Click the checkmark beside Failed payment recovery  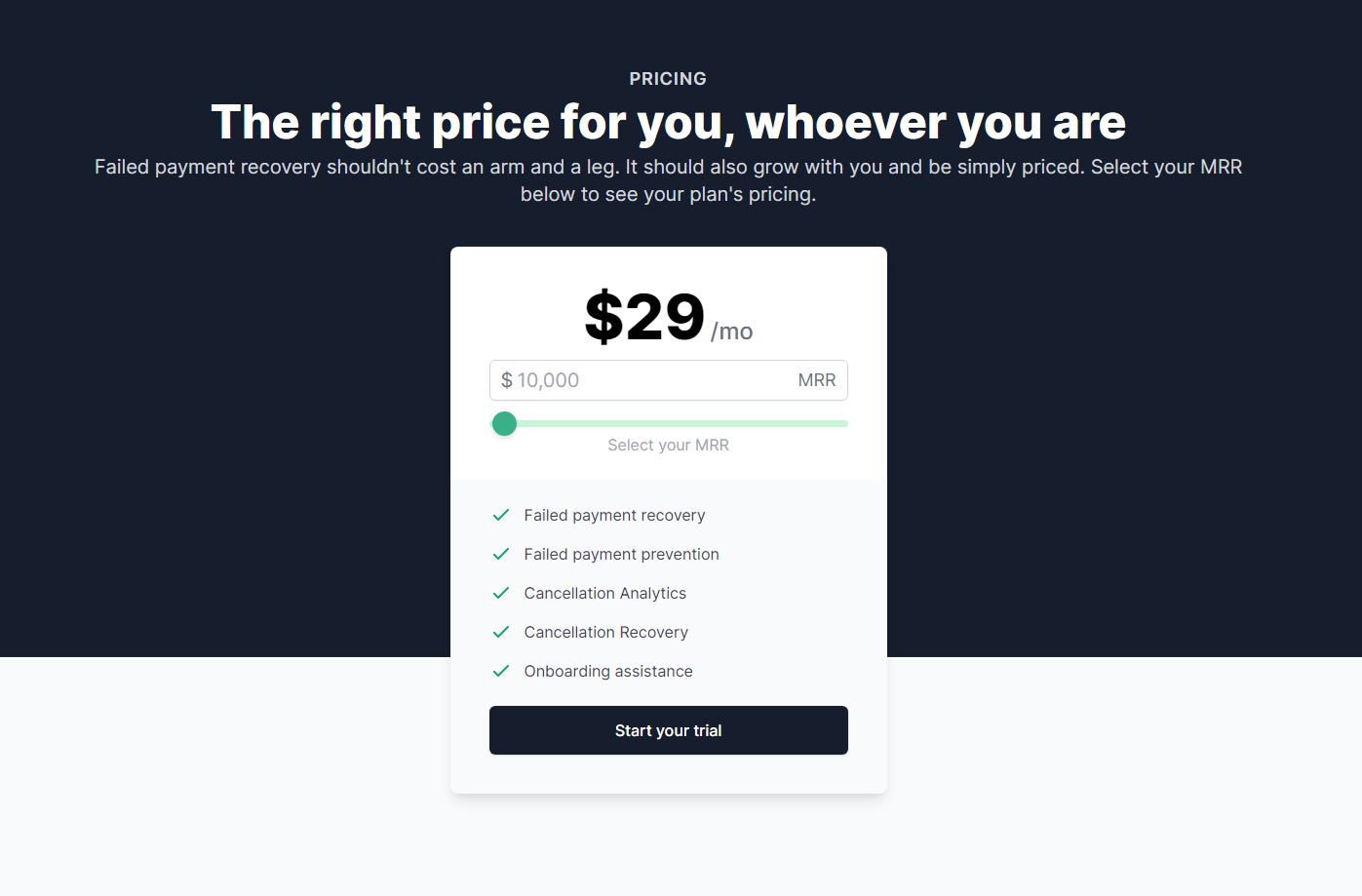point(501,515)
